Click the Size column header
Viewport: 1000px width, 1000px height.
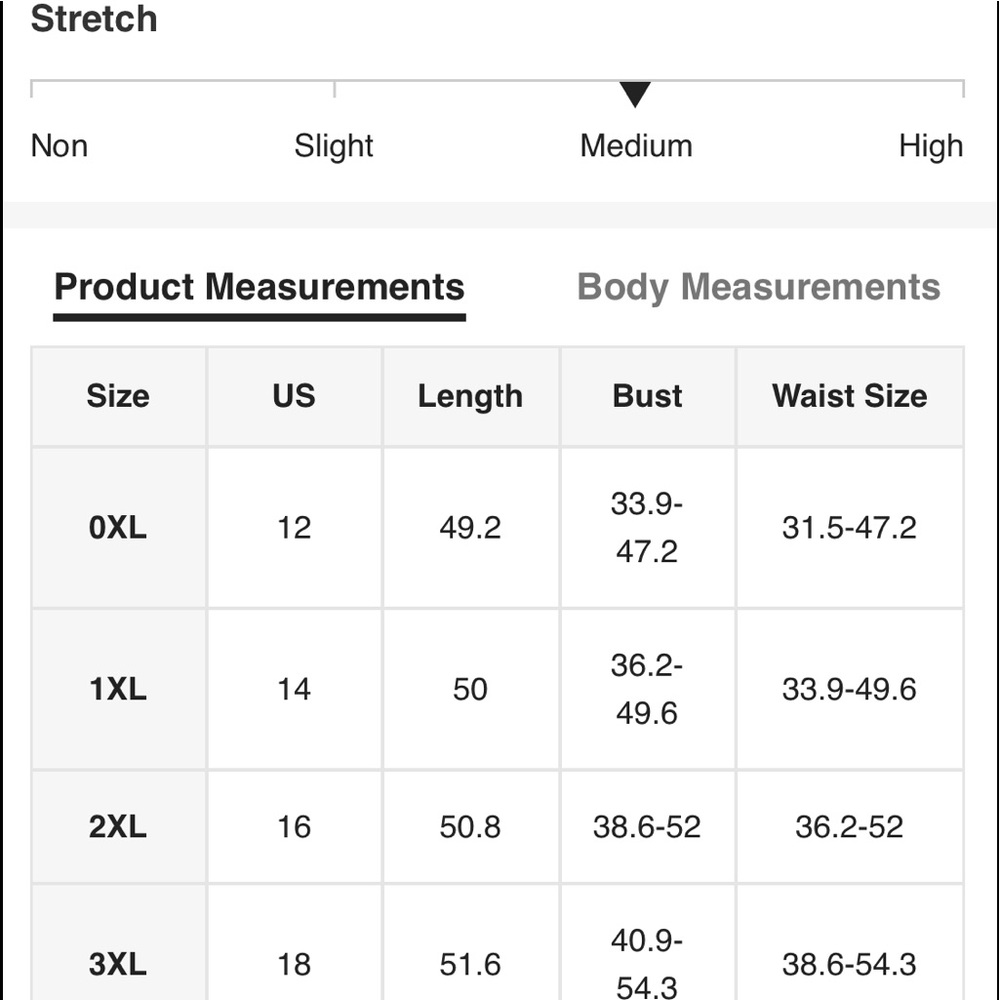[x=118, y=396]
